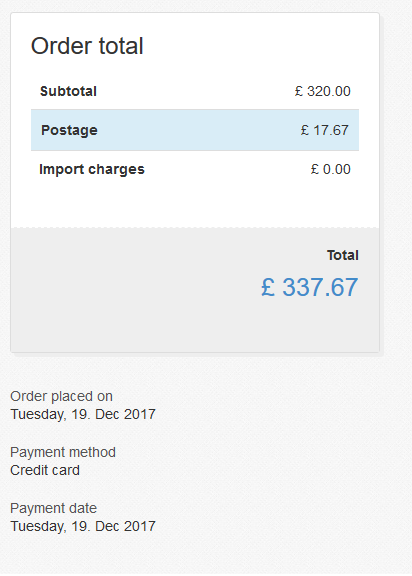Select the highlighted Postage row
Screen dimensions: 412x576
pyautogui.click(x=195, y=130)
